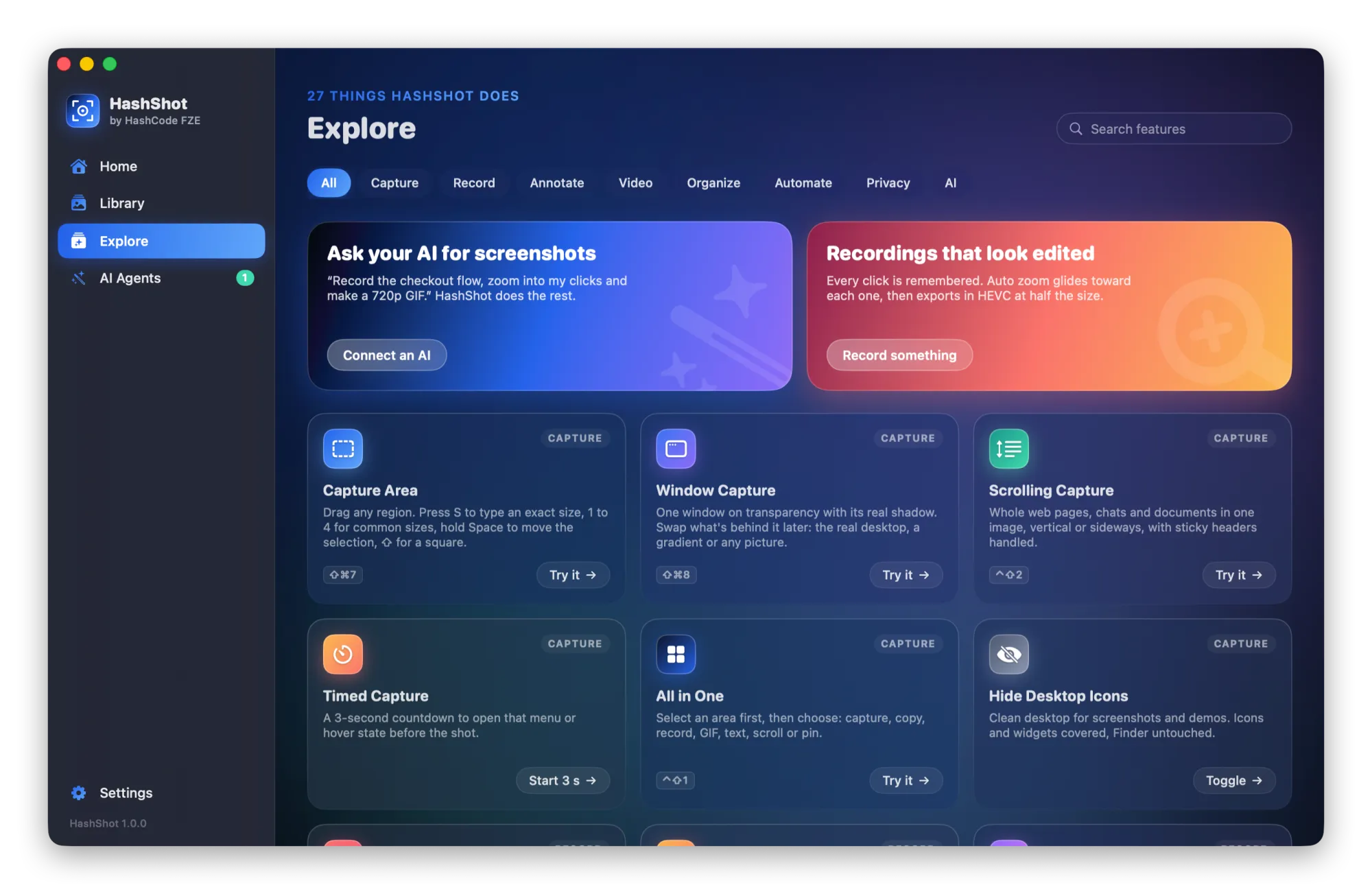Click Try it on Scrolling Capture card

pos(1239,575)
